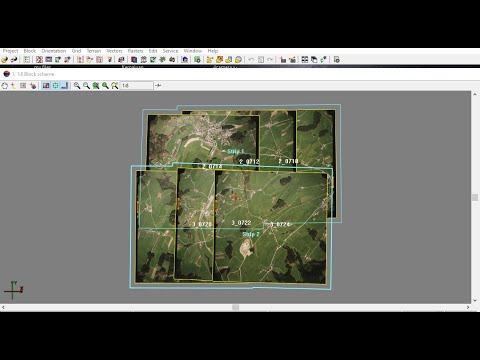This screenshot has height=360, width=480.
Task: Click the arrow button beside the zoom field
Action: [158, 86]
